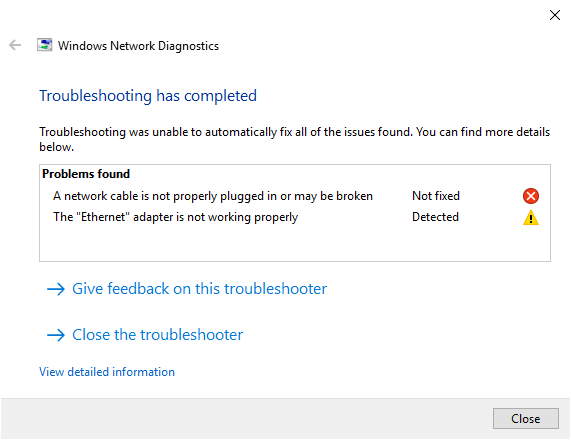This screenshot has height=440, width=571.
Task: Open View detailed information link
Action: pyautogui.click(x=107, y=372)
